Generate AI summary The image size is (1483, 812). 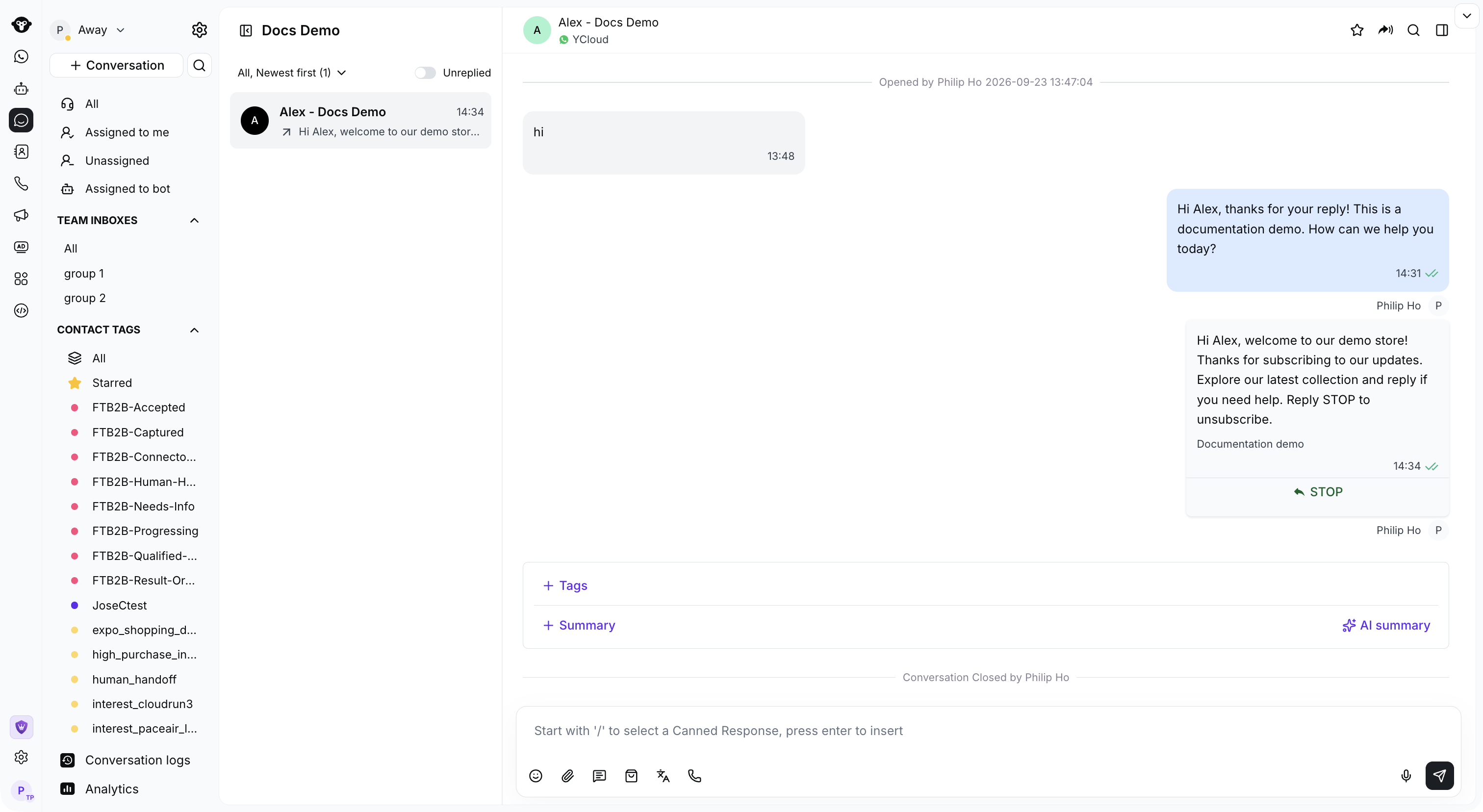point(1386,625)
